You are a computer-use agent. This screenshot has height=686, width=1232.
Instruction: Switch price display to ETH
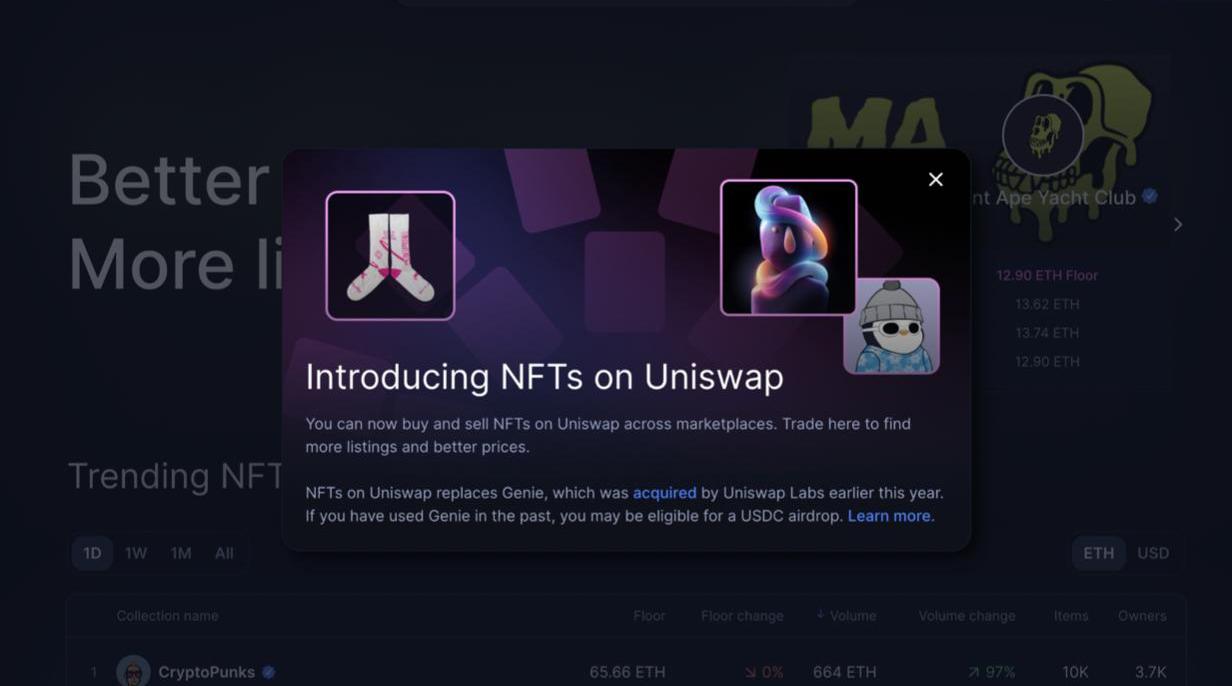point(1098,553)
